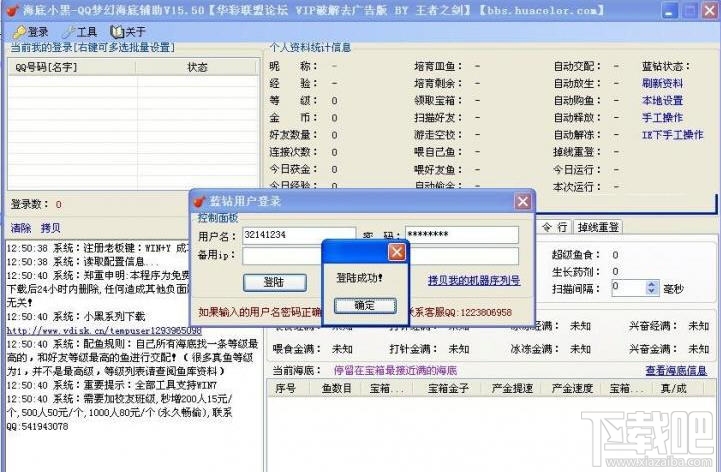
Task: Open 查看海底信息 link
Action: [676, 370]
